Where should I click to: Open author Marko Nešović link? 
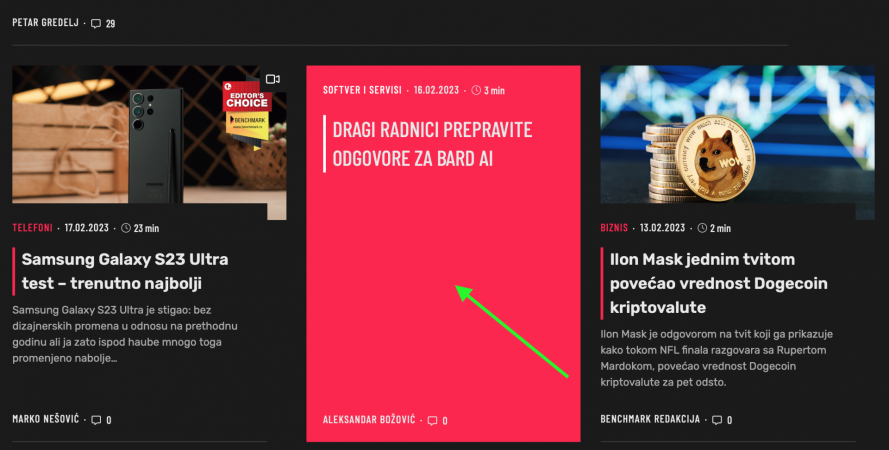(46, 419)
